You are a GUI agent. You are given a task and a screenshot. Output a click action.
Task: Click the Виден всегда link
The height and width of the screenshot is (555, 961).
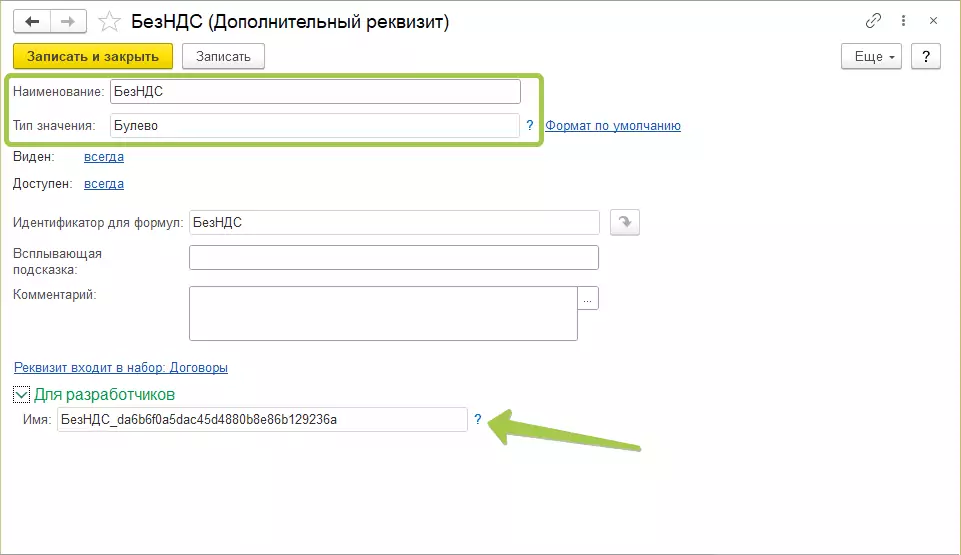click(104, 156)
